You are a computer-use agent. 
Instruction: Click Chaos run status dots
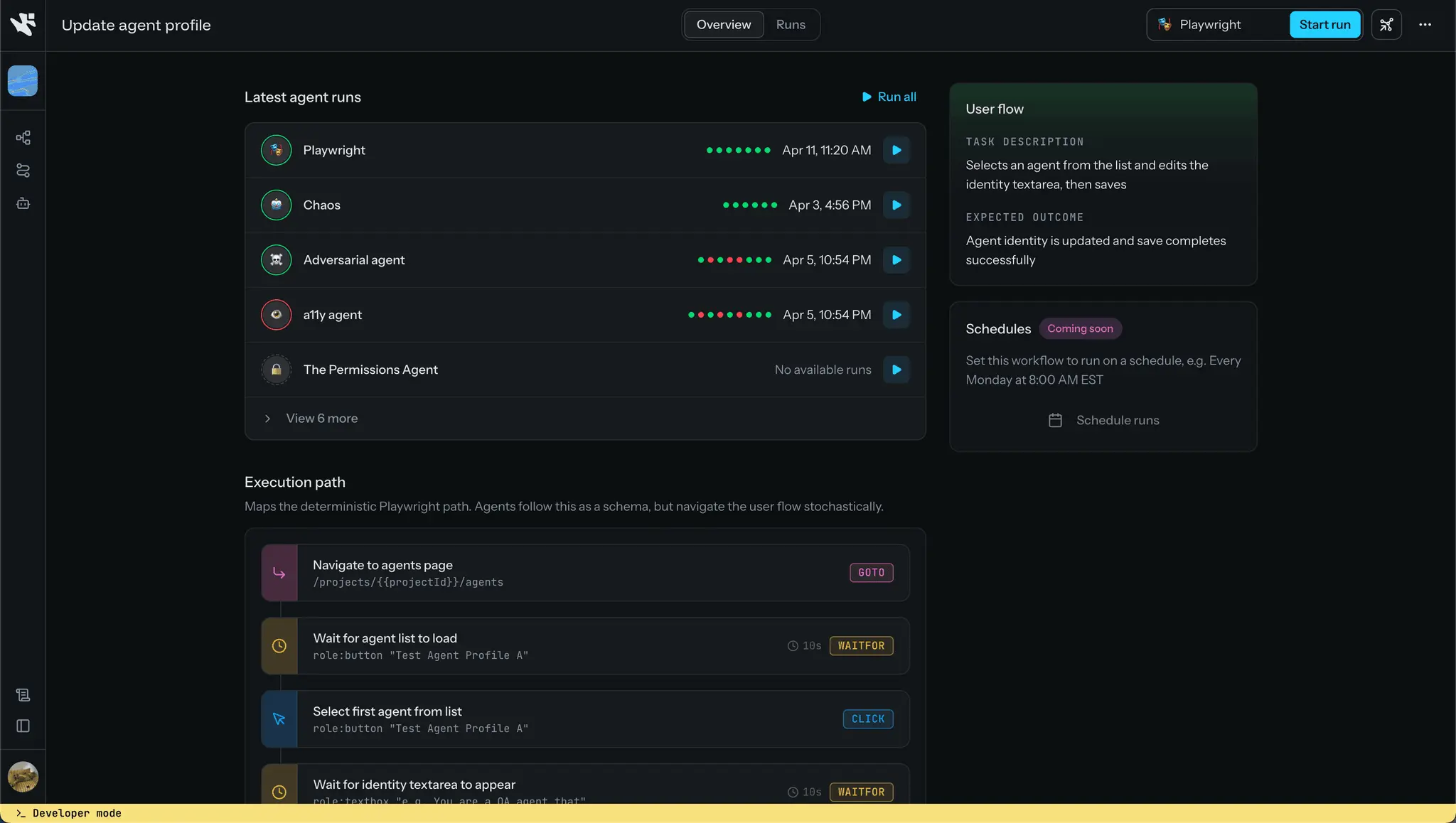click(x=750, y=205)
